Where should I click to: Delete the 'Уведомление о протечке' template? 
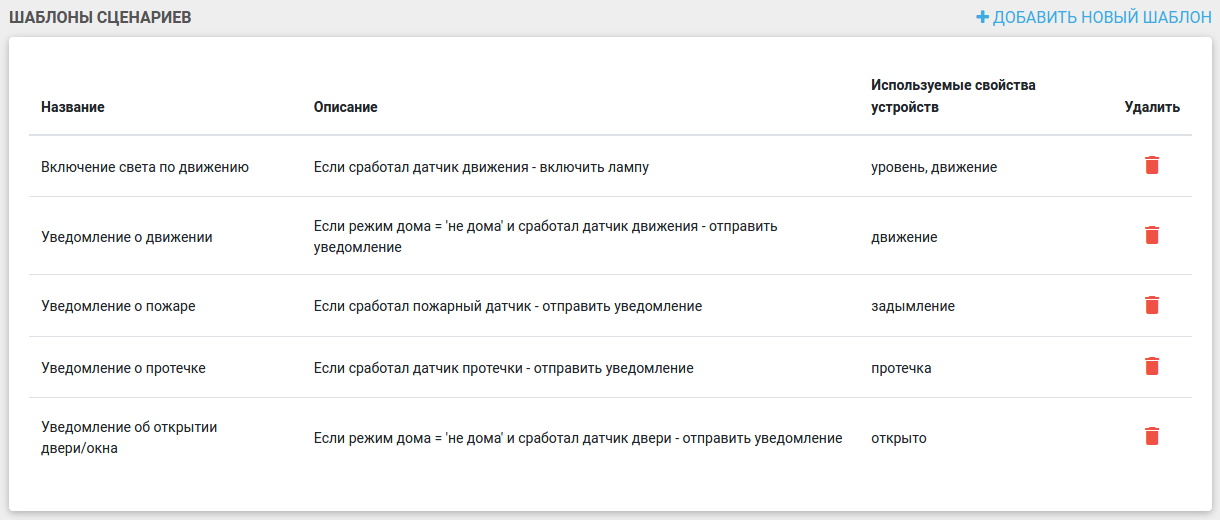tap(1152, 367)
